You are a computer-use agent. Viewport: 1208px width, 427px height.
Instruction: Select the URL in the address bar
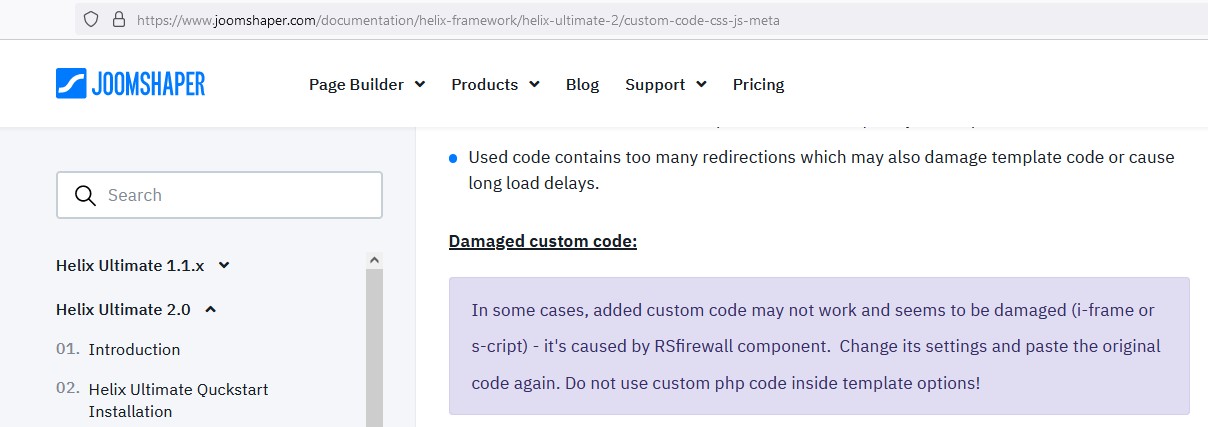click(460, 19)
